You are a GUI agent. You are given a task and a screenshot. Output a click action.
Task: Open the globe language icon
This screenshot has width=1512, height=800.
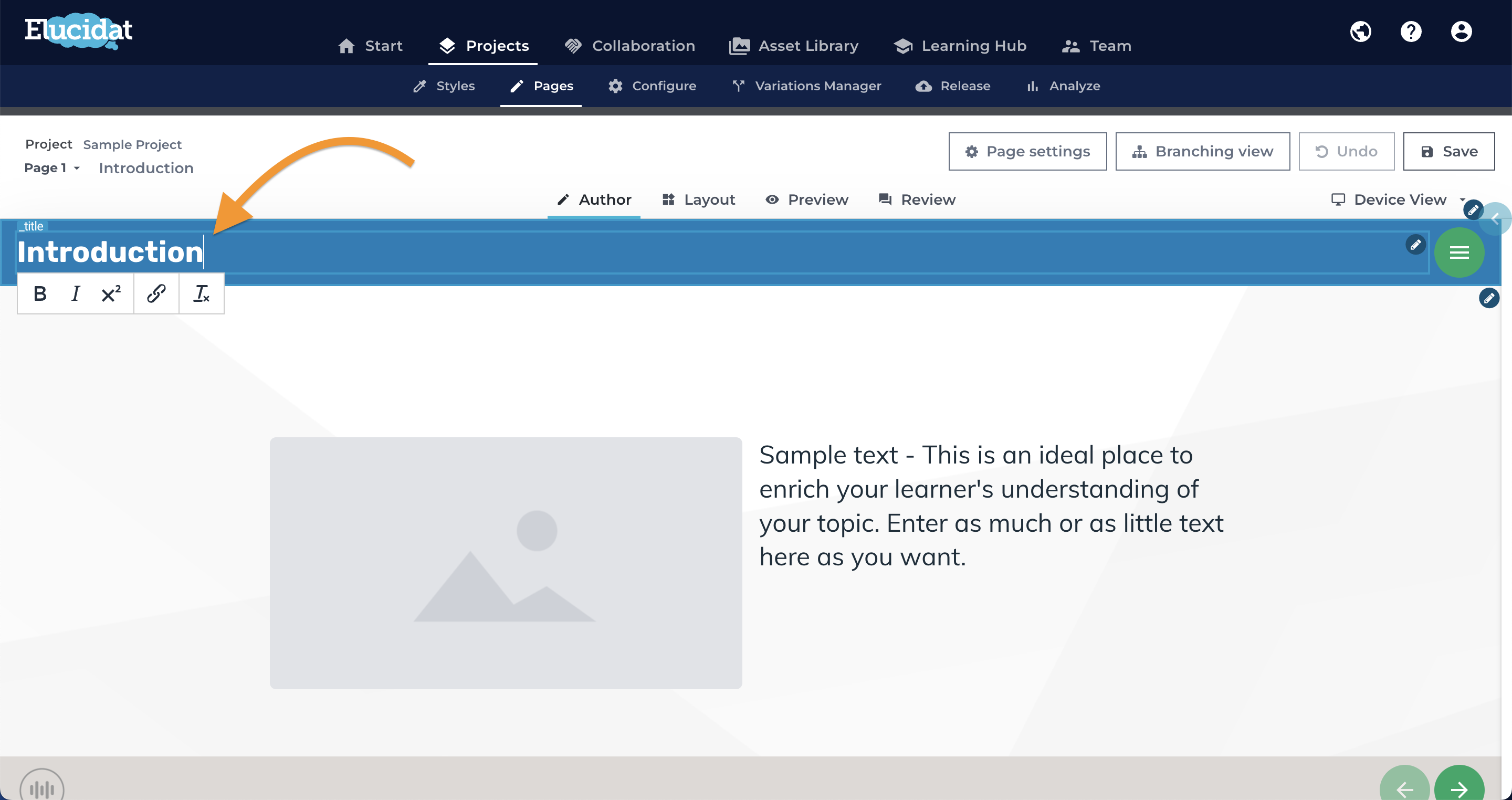coord(1361,31)
